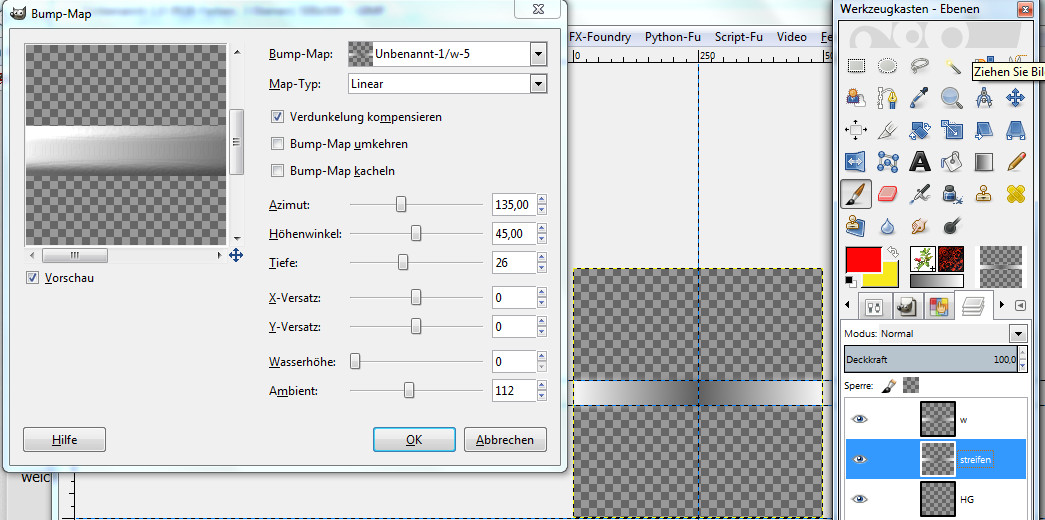Image resolution: width=1045 pixels, height=520 pixels.
Task: Show previous dock tabs with left arrow
Action: click(847, 305)
